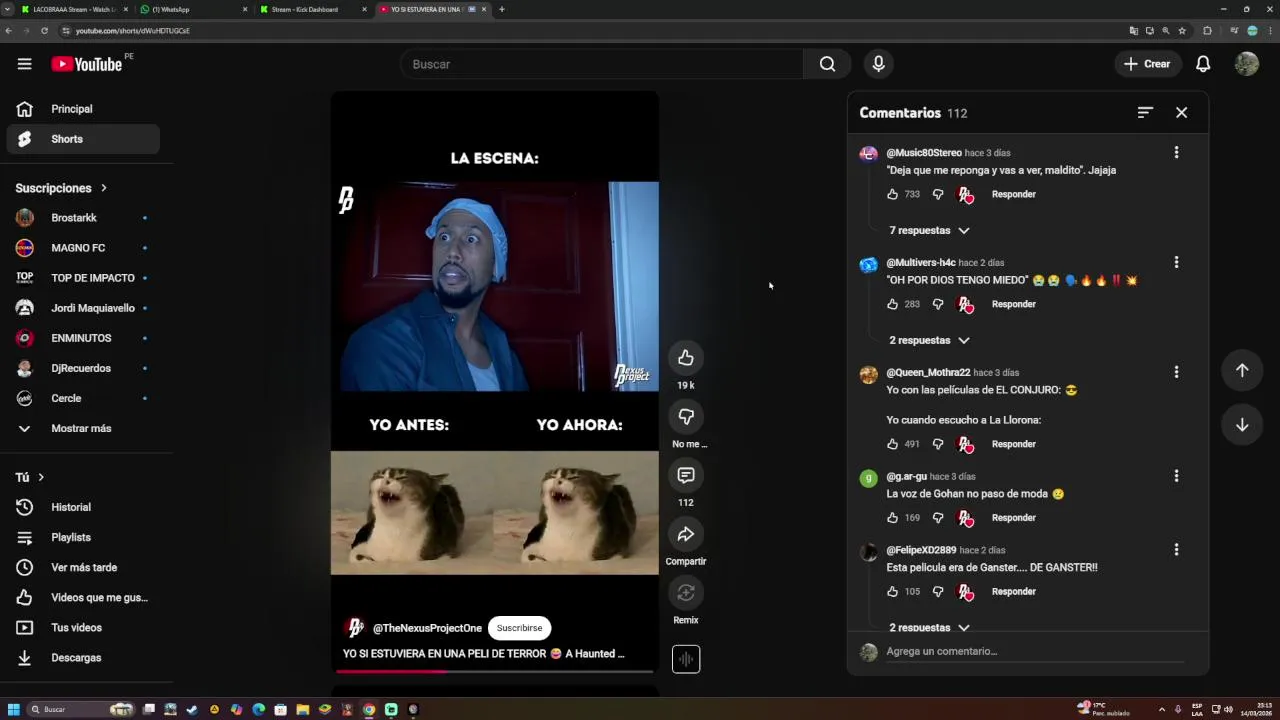
Task: Click the Crear button
Action: [1147, 64]
